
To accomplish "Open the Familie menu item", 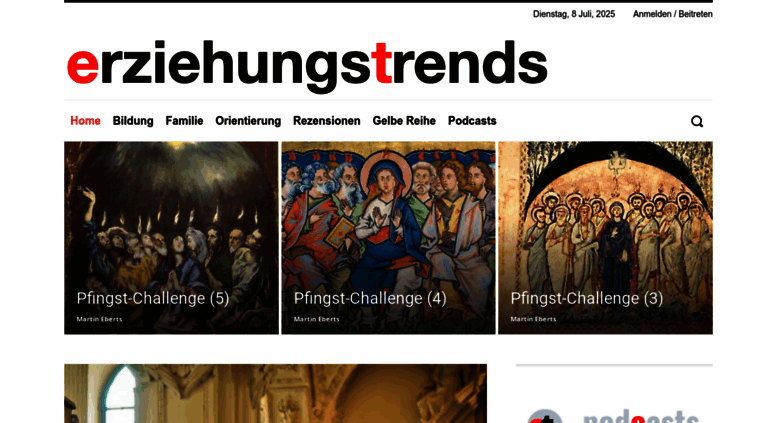I will pyautogui.click(x=184, y=121).
